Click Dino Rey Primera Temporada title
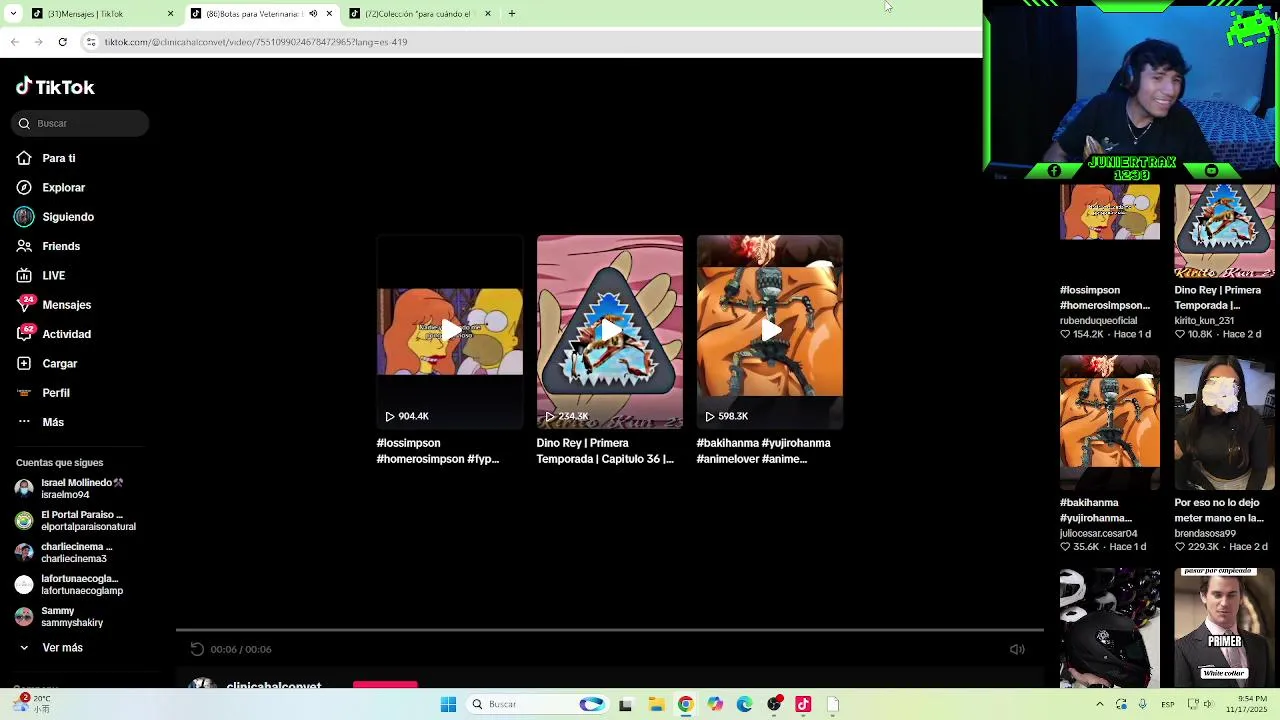The width and height of the screenshot is (1280, 720). (x=605, y=451)
